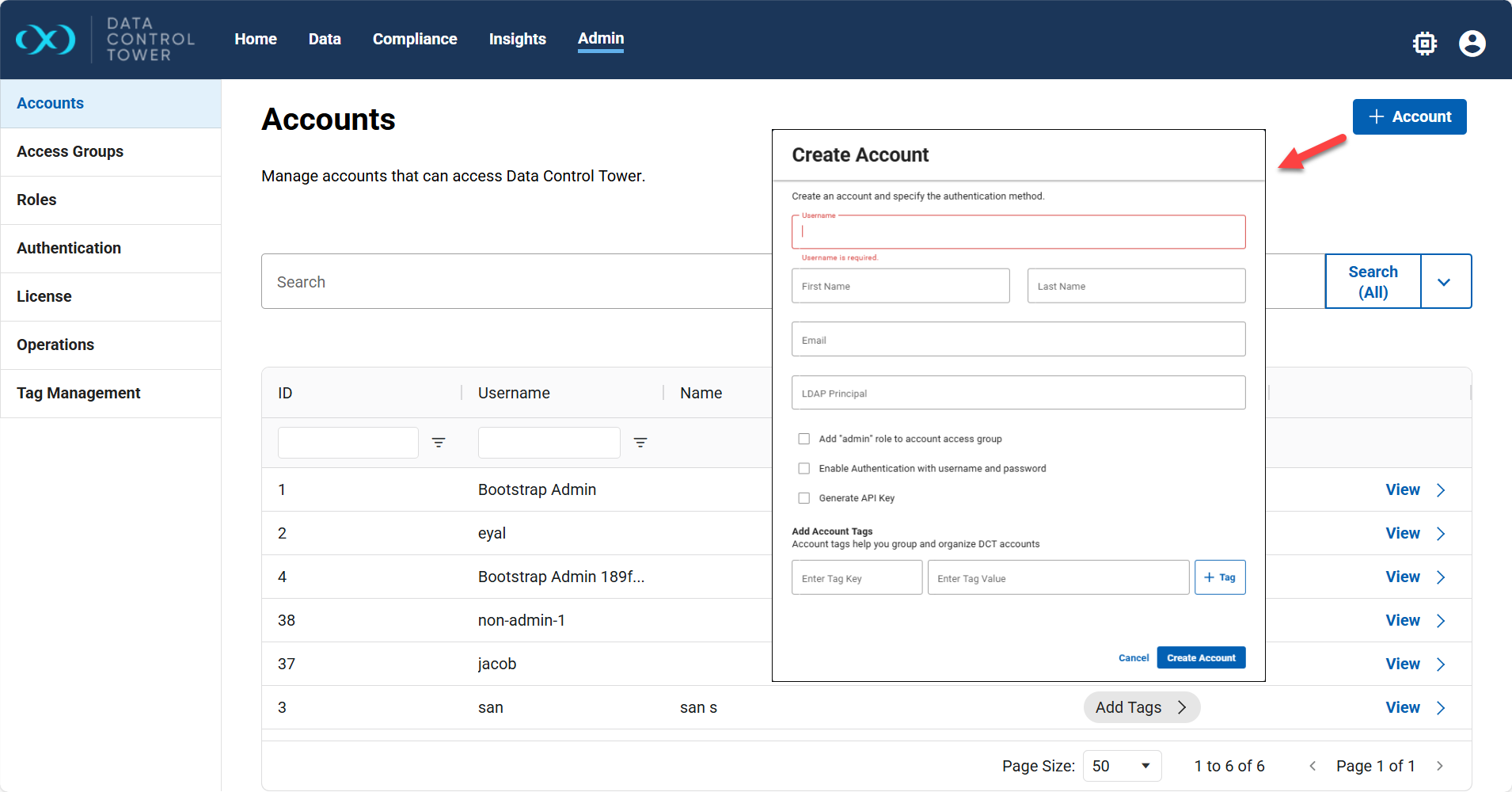Image resolution: width=1512 pixels, height=792 pixels.
Task: Click the + Tag button
Action: [1219, 577]
